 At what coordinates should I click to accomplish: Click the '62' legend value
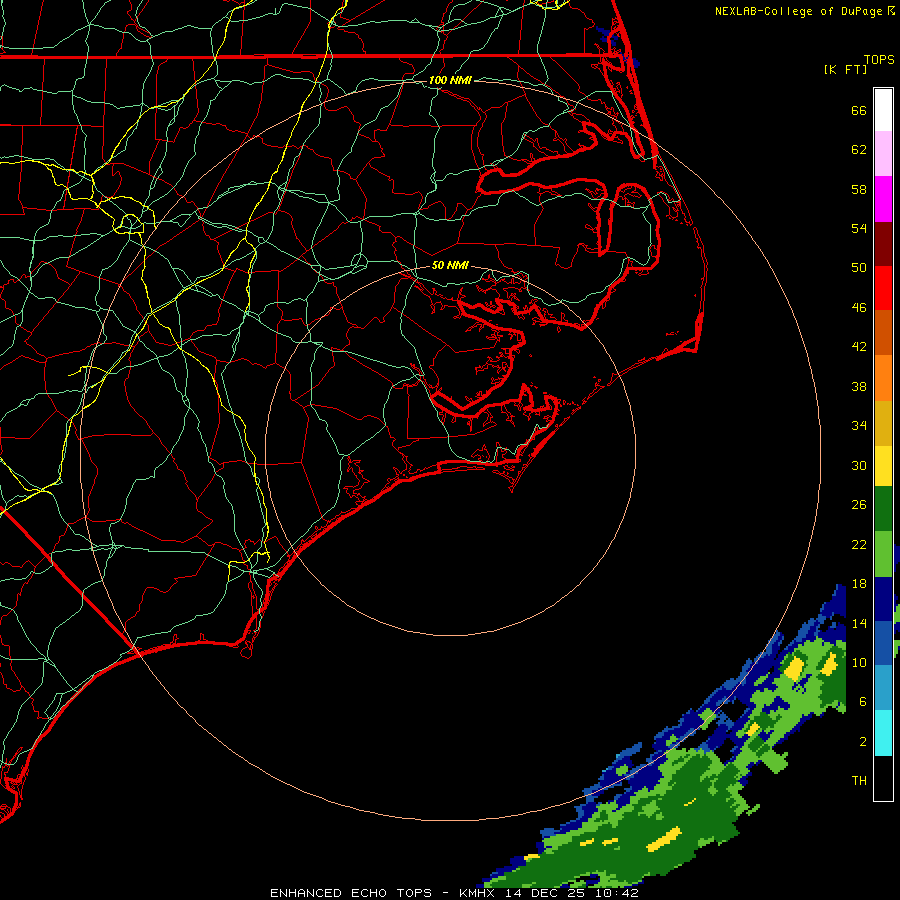click(x=859, y=150)
